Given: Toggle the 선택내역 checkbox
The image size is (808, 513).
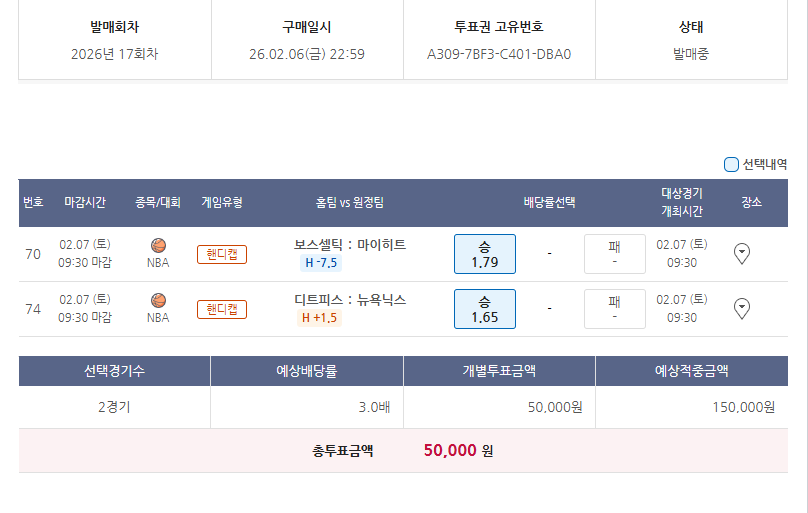Looking at the screenshot, I should (731, 164).
